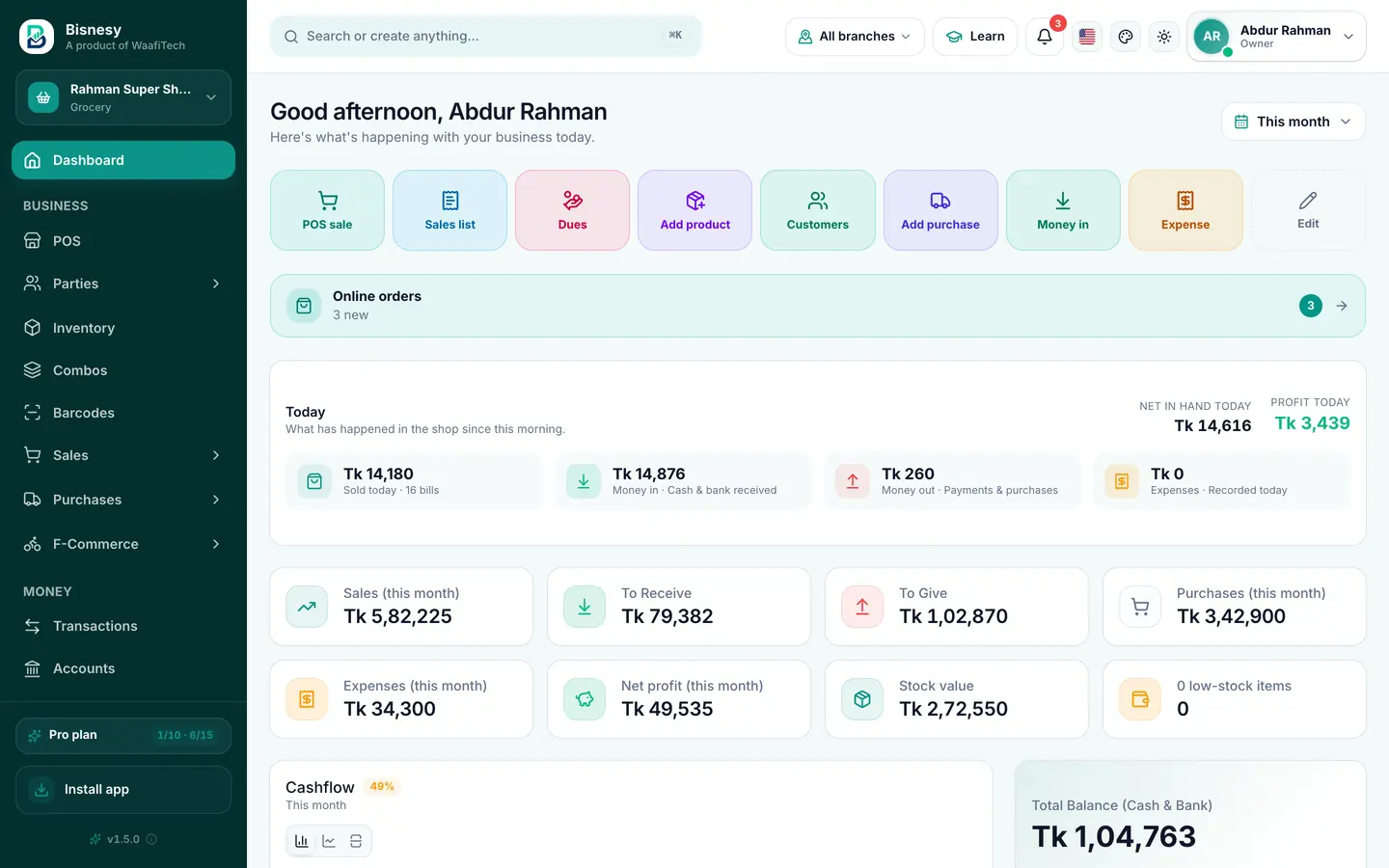Open Barcodes in sidebar
Viewport: 1389px width, 868px height.
pos(123,413)
